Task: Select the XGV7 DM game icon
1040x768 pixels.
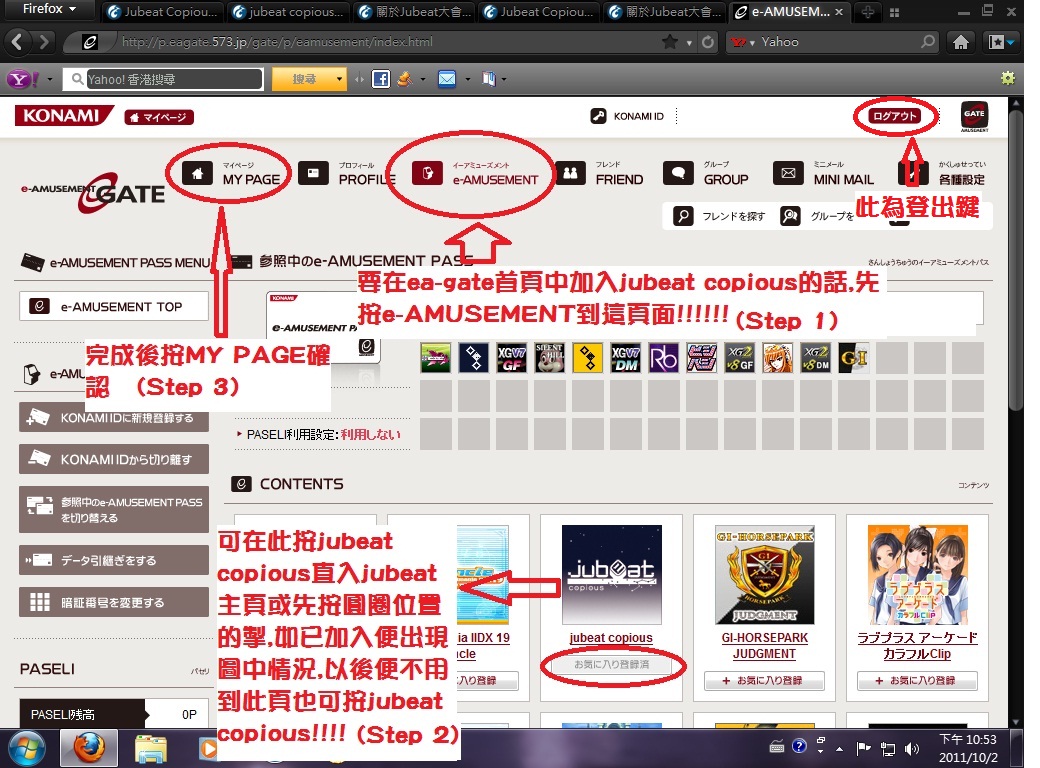Action: [625, 358]
